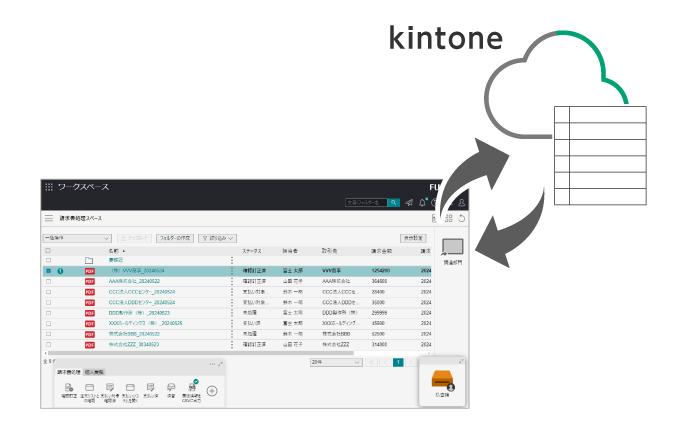This screenshot has width=686, height=431.
Task: Go to first page double arrow
Action: click(372, 362)
